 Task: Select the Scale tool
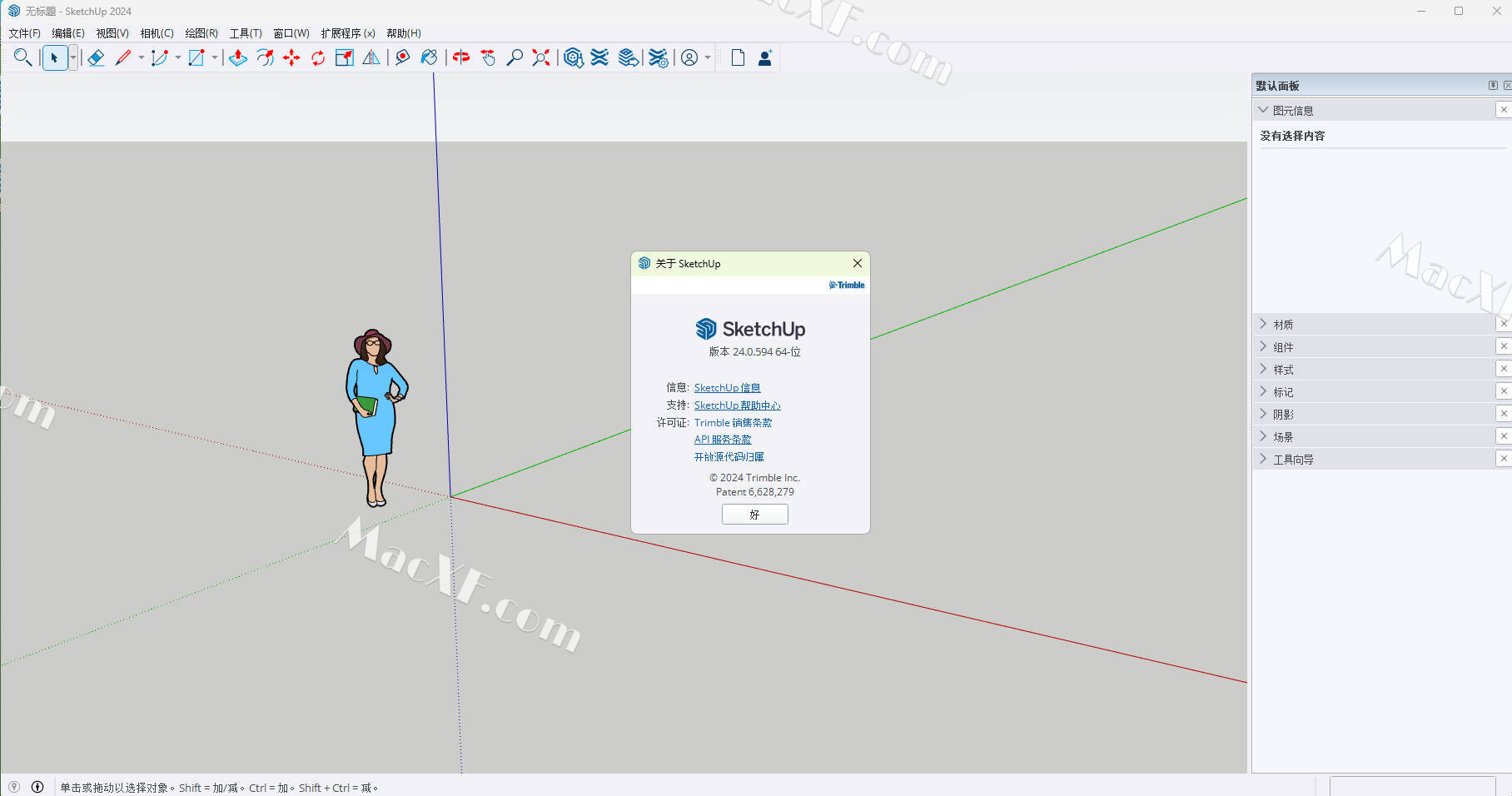click(345, 57)
